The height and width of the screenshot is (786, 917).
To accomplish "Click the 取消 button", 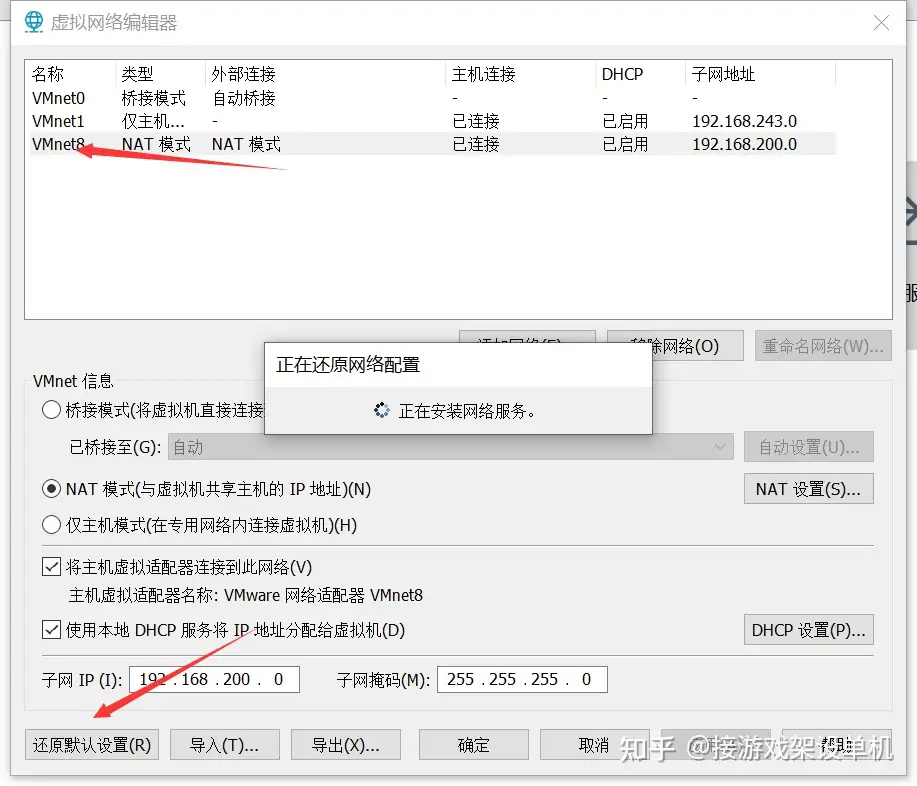I will click(594, 744).
